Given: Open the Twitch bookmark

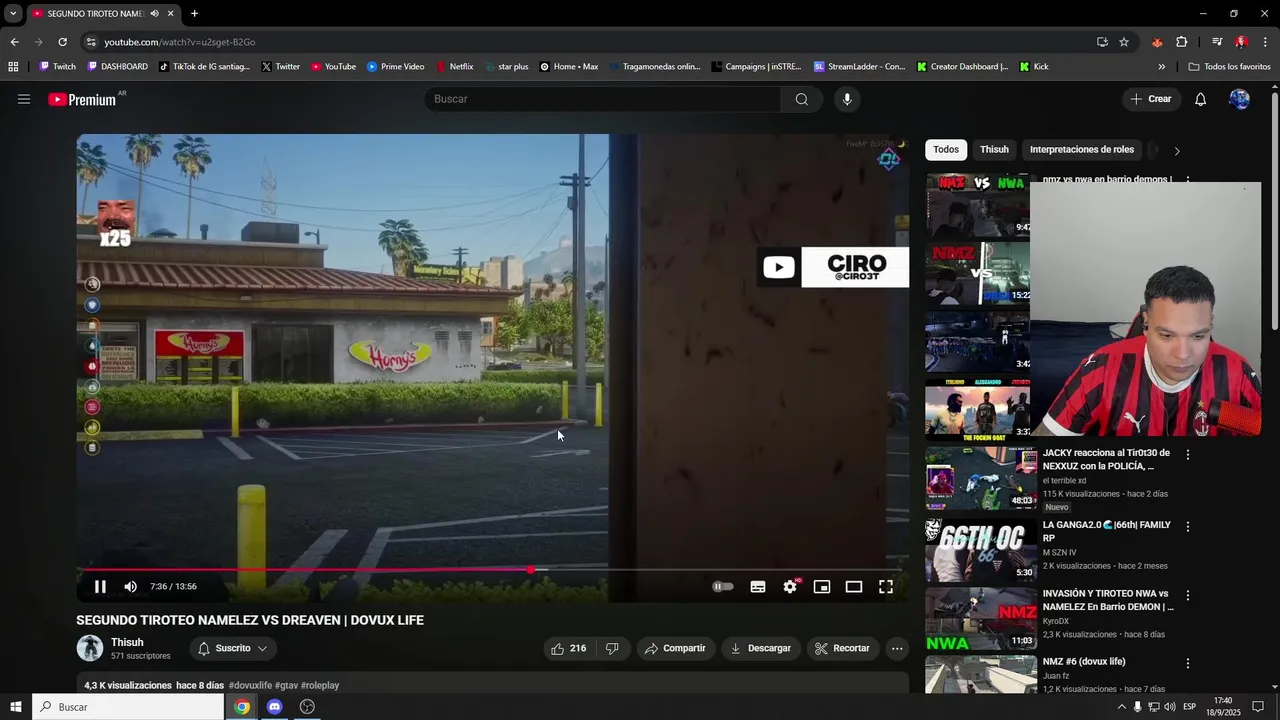Looking at the screenshot, I should (57, 67).
